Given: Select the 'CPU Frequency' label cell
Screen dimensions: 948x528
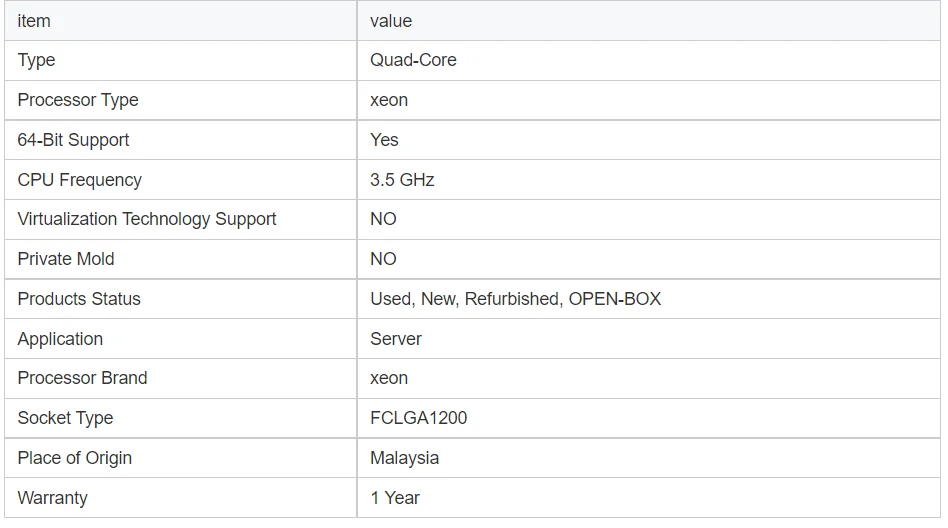Looking at the screenshot, I should (x=80, y=180).
